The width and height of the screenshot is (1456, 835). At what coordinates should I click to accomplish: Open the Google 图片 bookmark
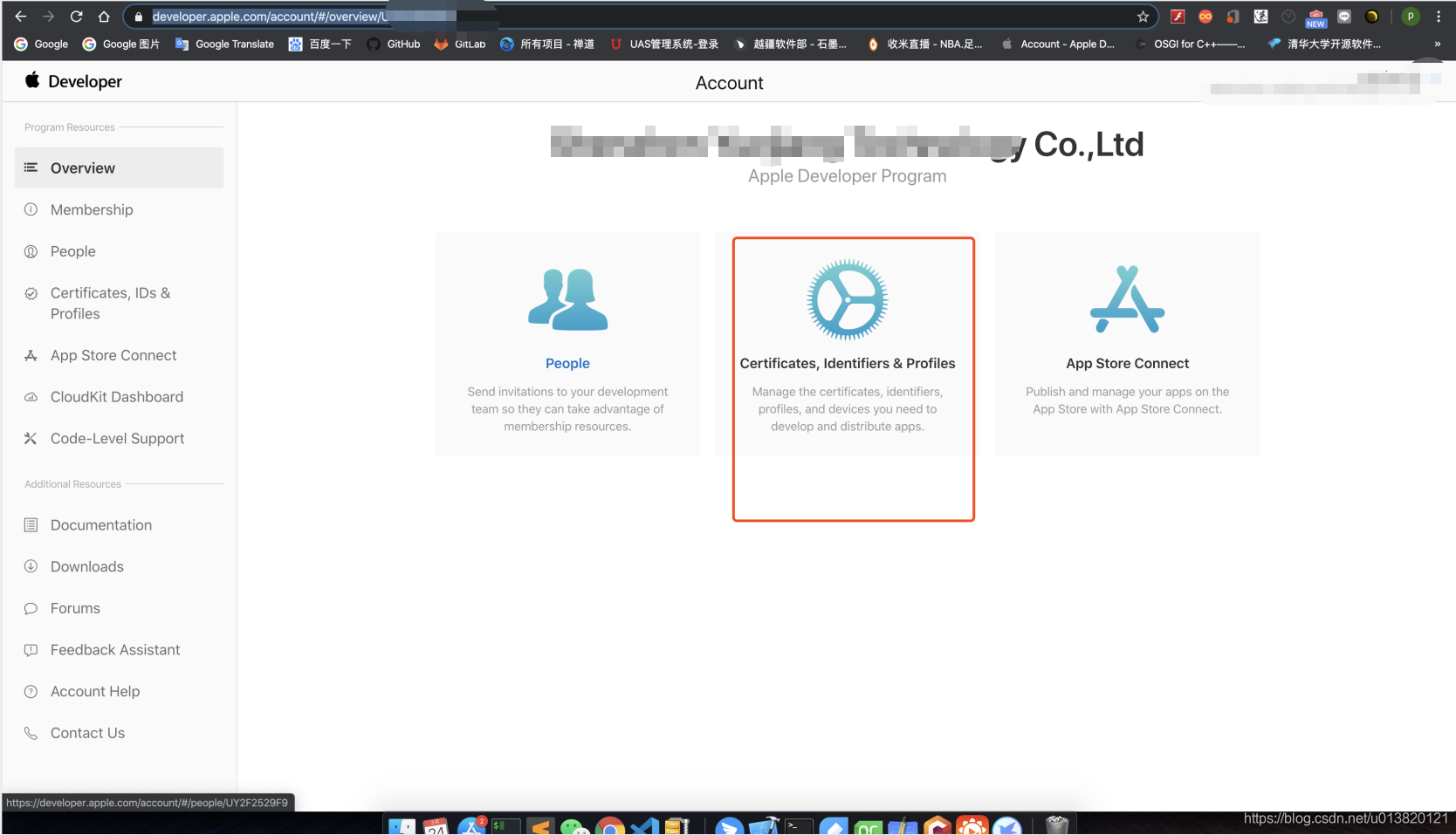[x=120, y=44]
